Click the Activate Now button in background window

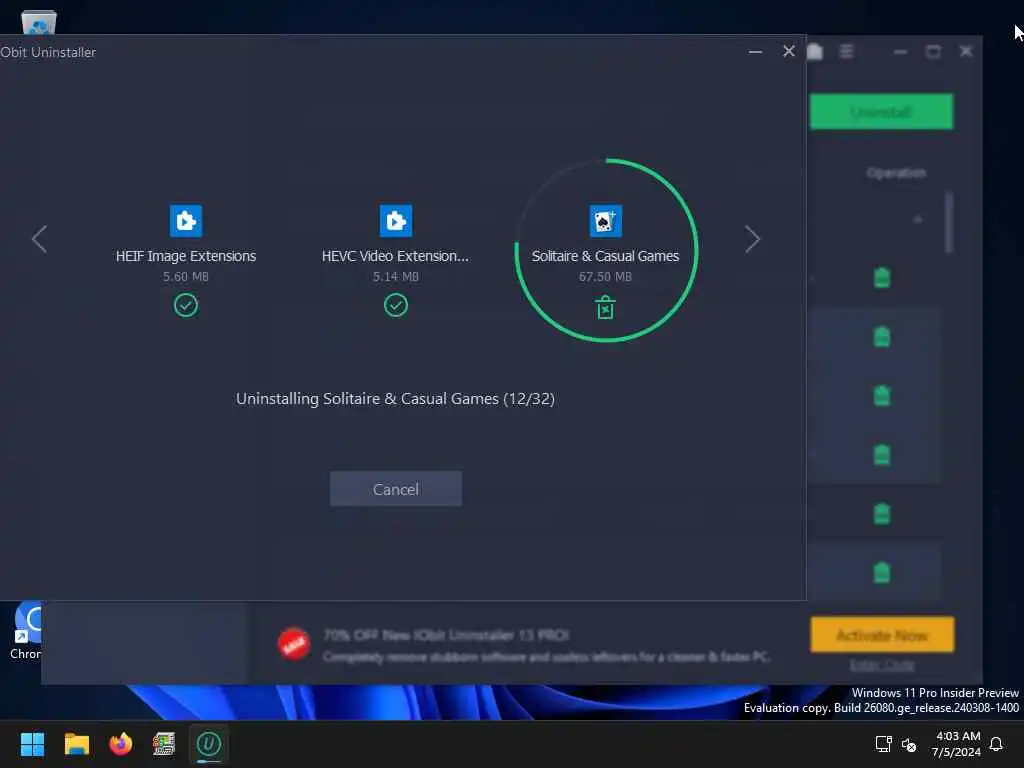point(882,635)
